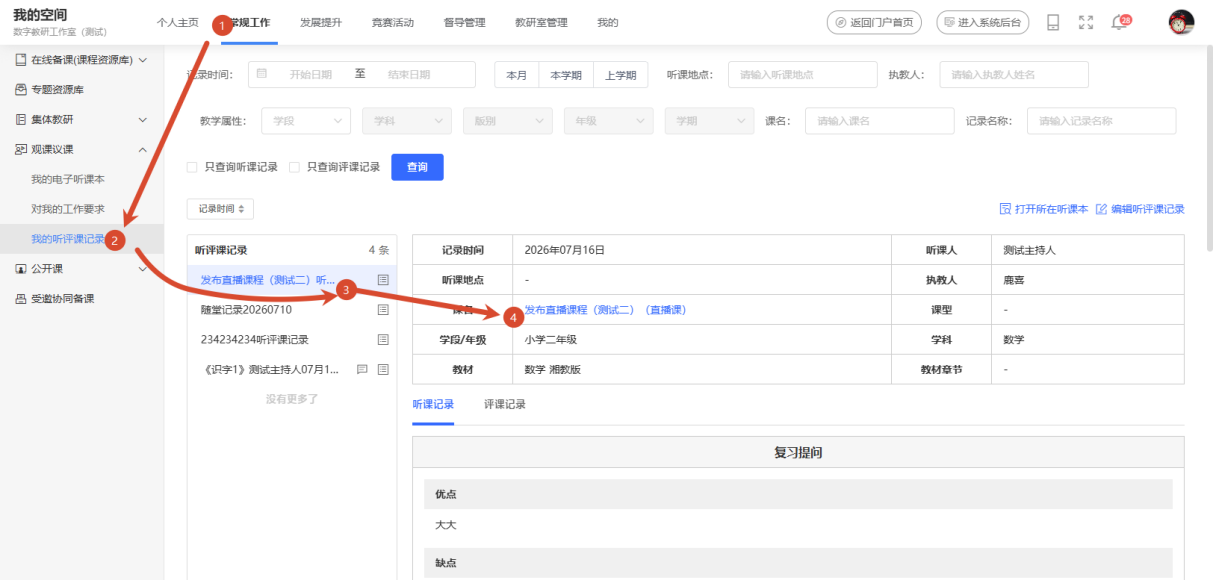
Task: Switch to 听课记录 tab
Action: click(x=433, y=404)
